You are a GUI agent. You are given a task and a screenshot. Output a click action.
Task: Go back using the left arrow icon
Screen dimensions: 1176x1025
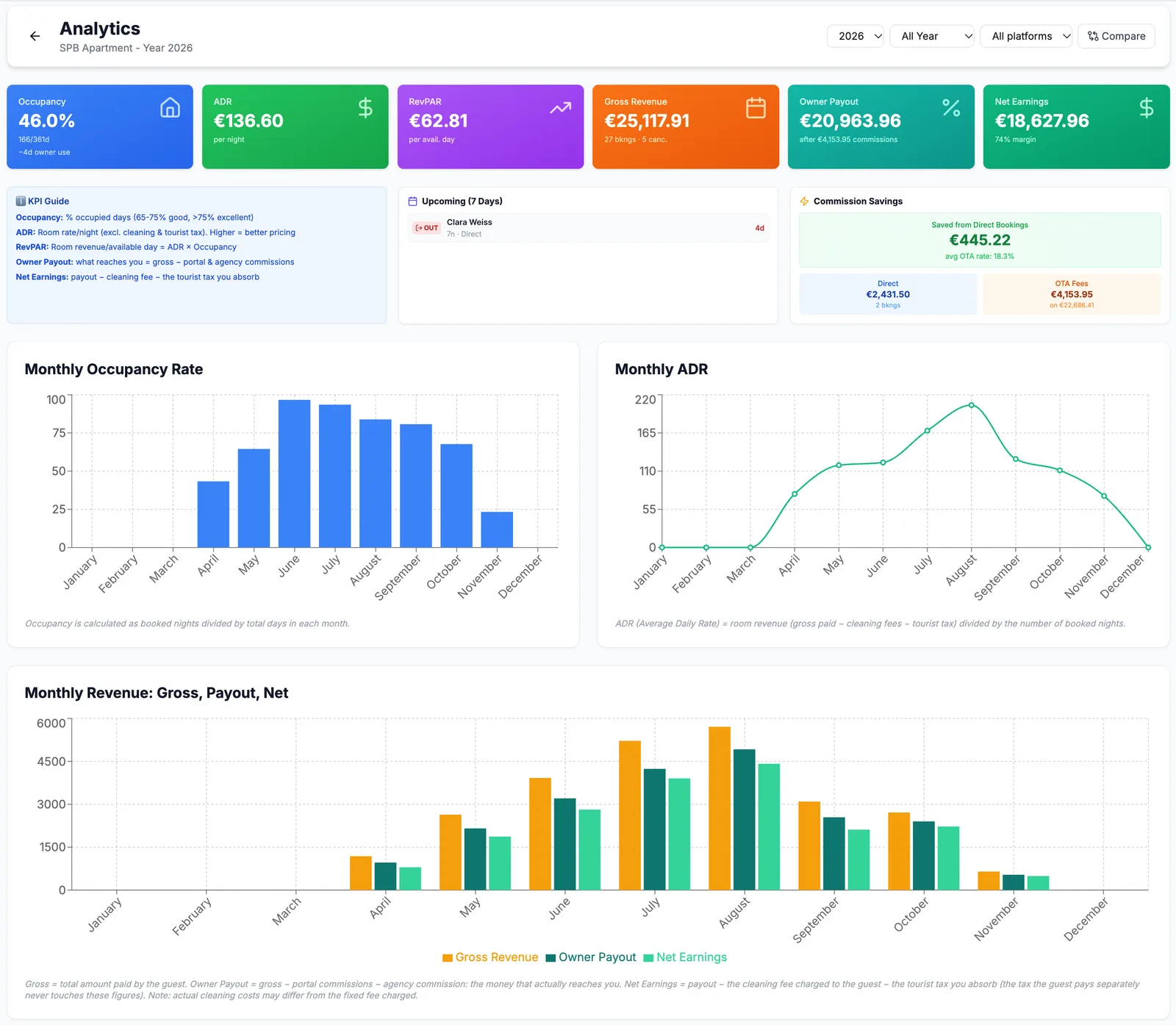click(x=35, y=36)
